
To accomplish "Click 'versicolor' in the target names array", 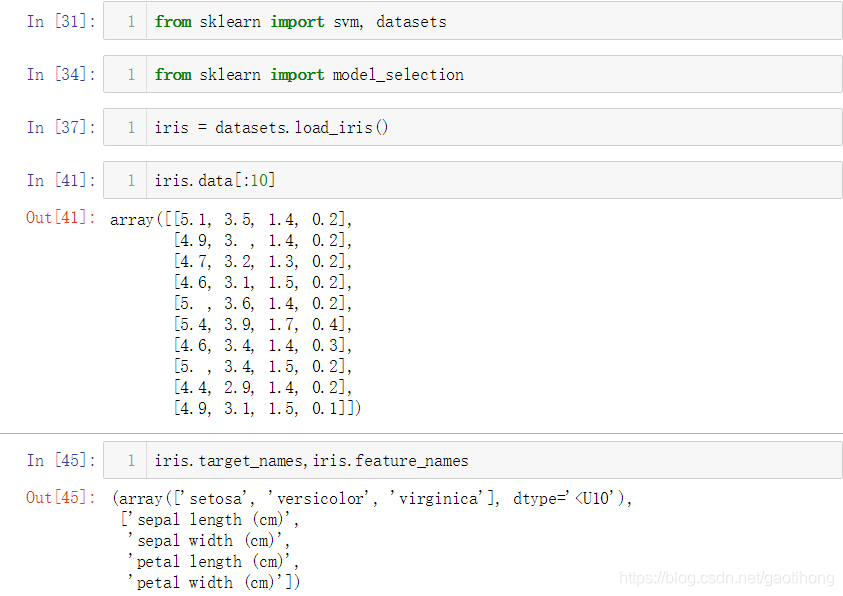I will [315, 497].
